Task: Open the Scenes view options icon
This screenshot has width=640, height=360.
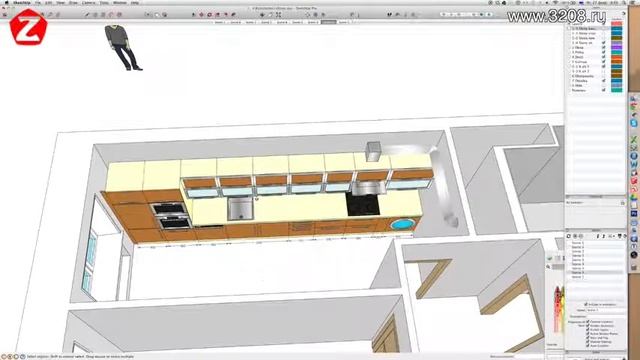Action: (x=612, y=236)
